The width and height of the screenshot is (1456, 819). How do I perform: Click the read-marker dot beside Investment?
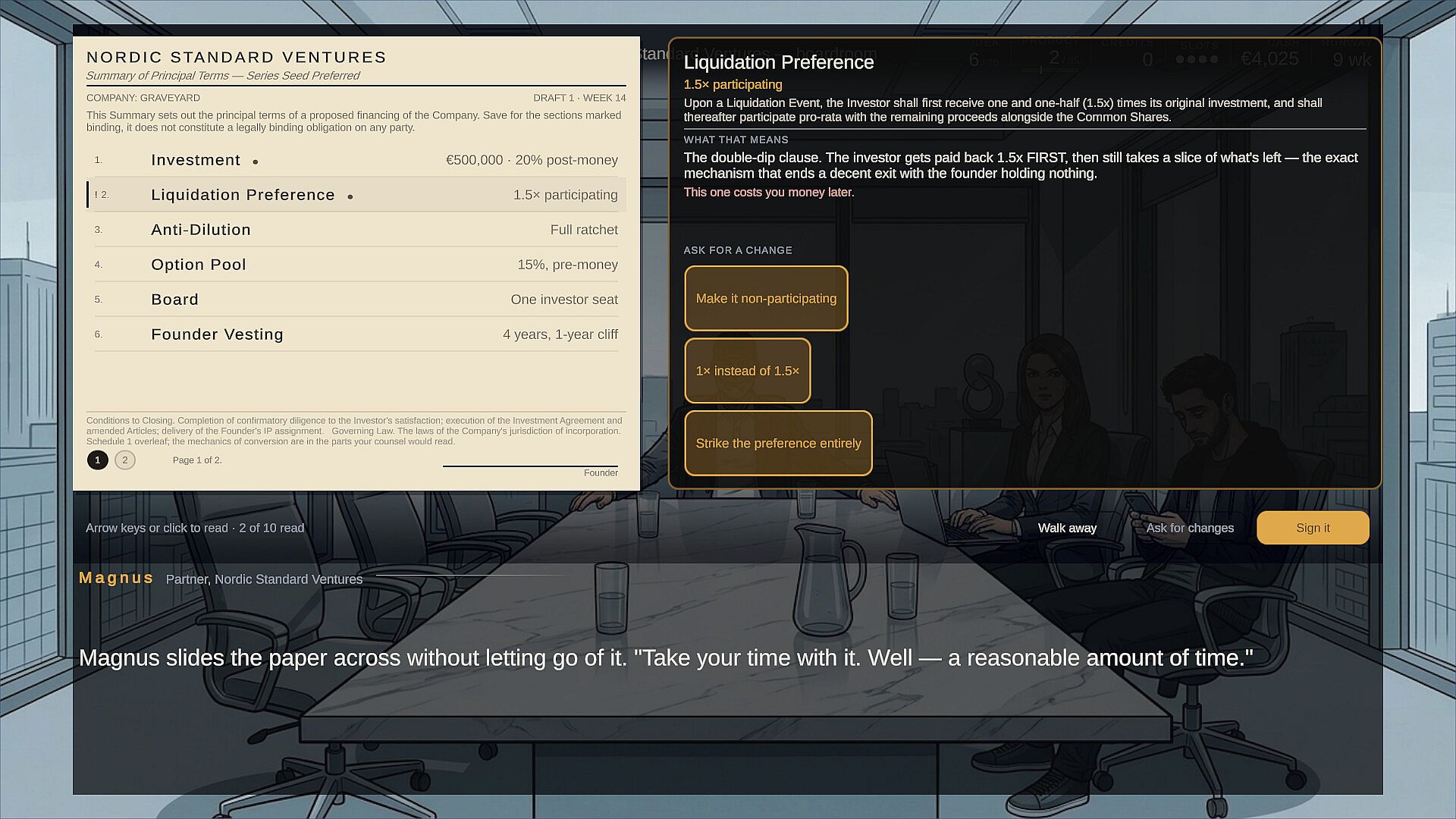click(256, 162)
